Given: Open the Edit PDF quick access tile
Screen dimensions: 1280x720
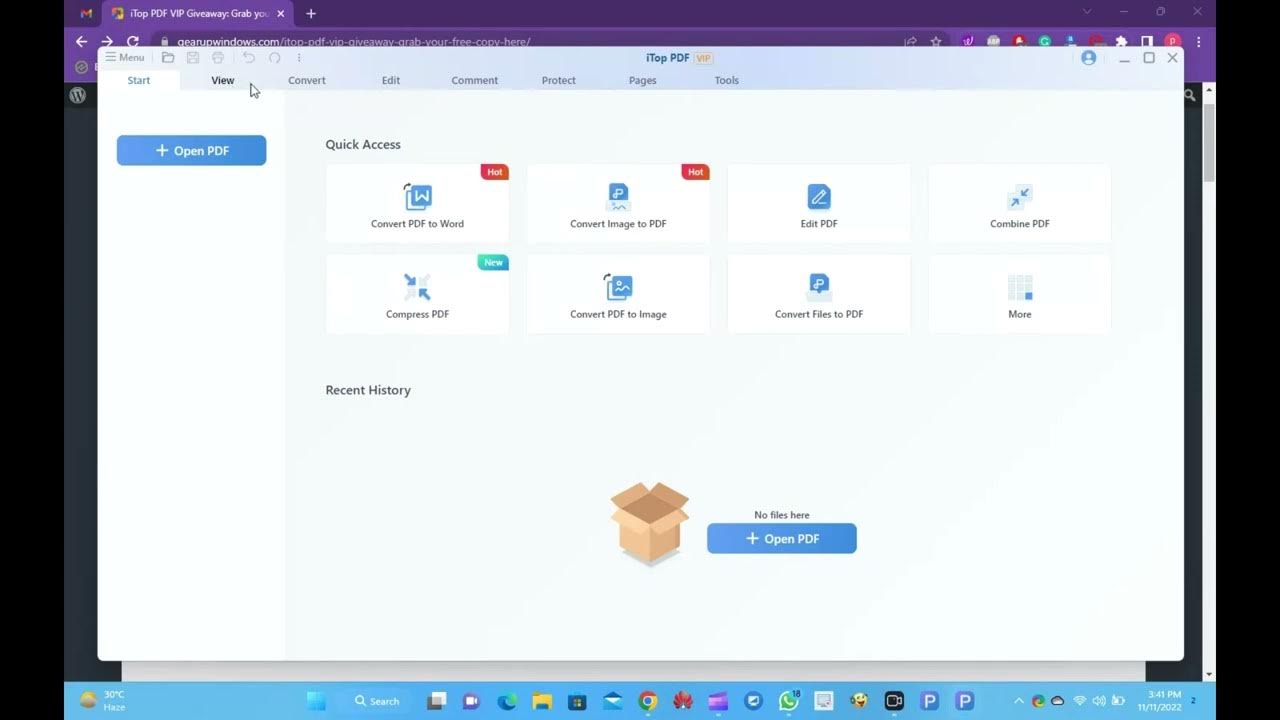Looking at the screenshot, I should [819, 204].
